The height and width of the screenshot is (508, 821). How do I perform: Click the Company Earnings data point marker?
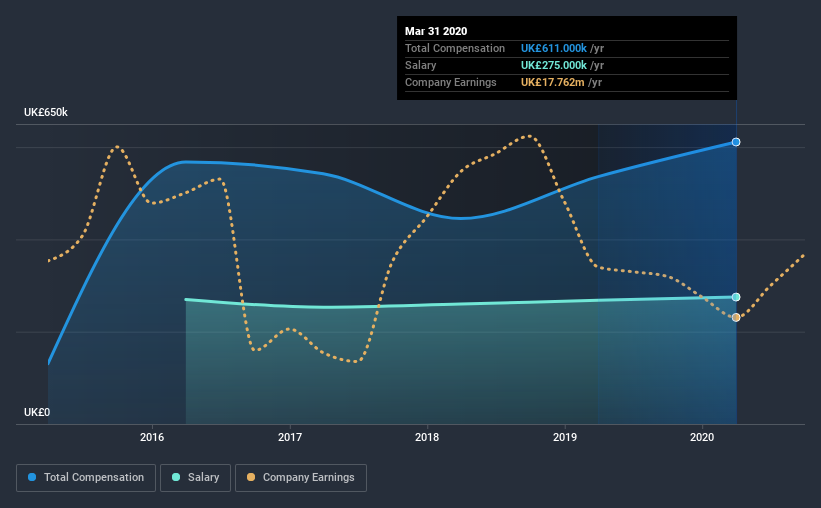pos(736,317)
